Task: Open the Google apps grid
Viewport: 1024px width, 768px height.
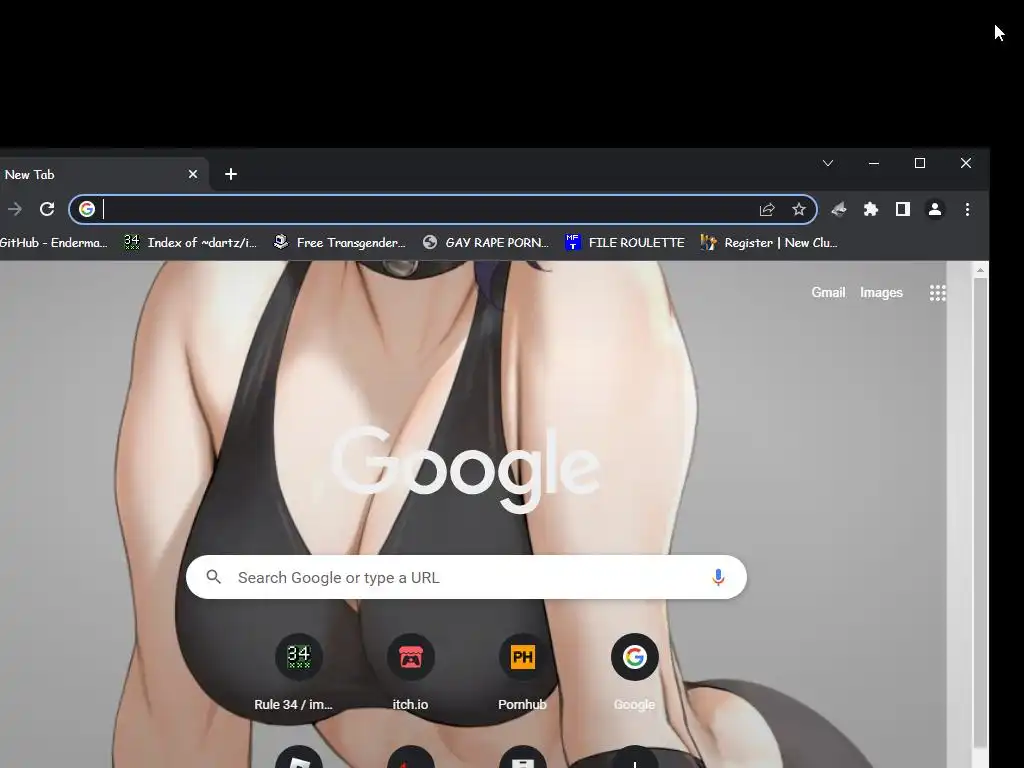Action: (938, 293)
